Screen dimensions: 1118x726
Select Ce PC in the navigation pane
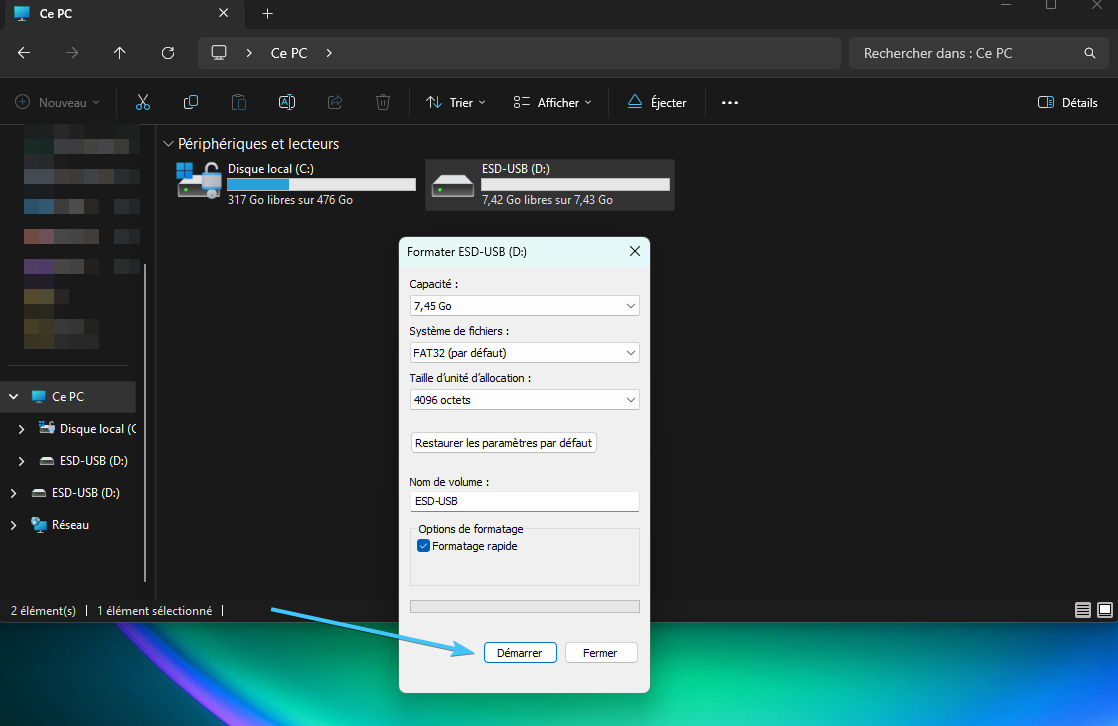[68, 397]
